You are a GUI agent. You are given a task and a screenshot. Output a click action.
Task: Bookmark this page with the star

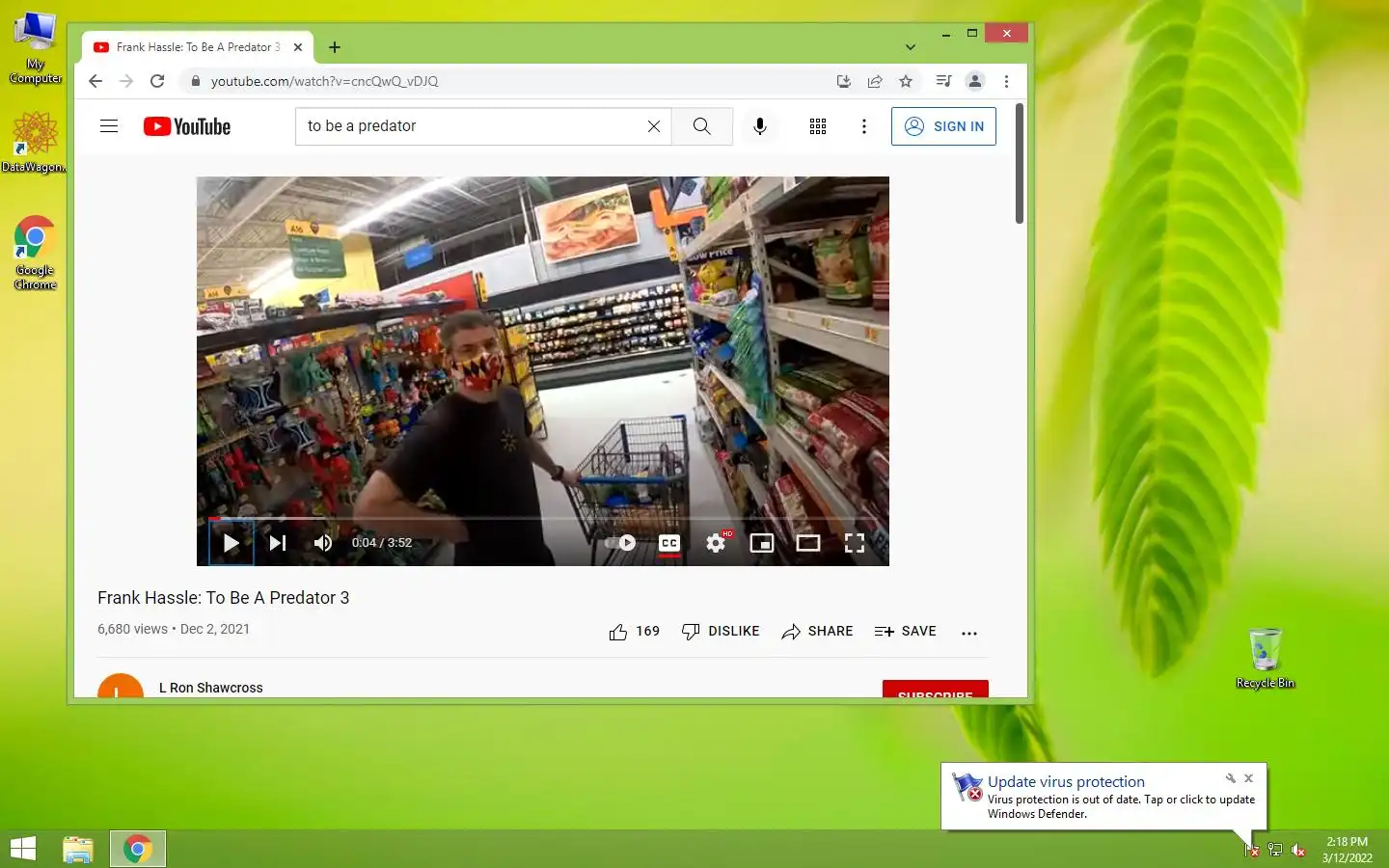[906, 81]
